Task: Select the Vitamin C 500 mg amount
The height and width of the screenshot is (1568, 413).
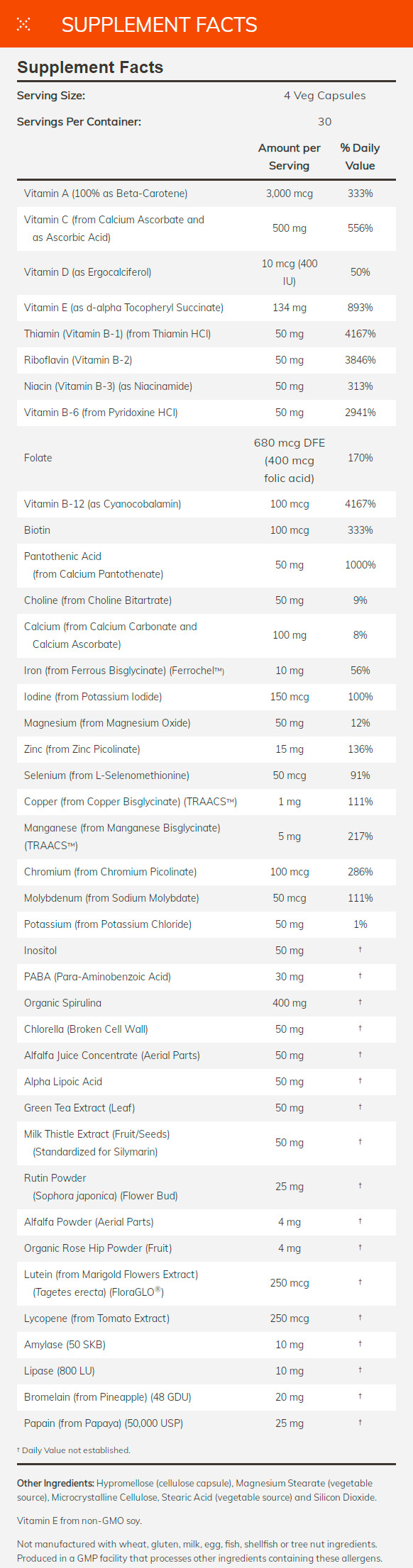Action: click(290, 228)
